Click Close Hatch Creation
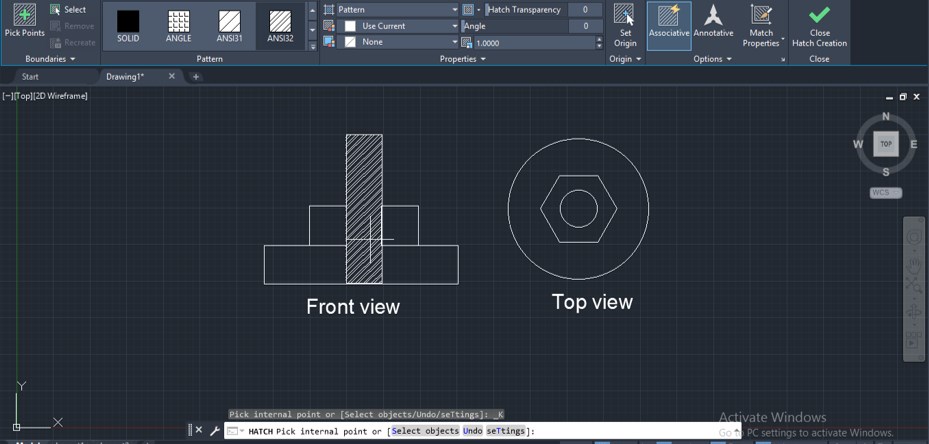This screenshot has height=444, width=929. (x=819, y=26)
